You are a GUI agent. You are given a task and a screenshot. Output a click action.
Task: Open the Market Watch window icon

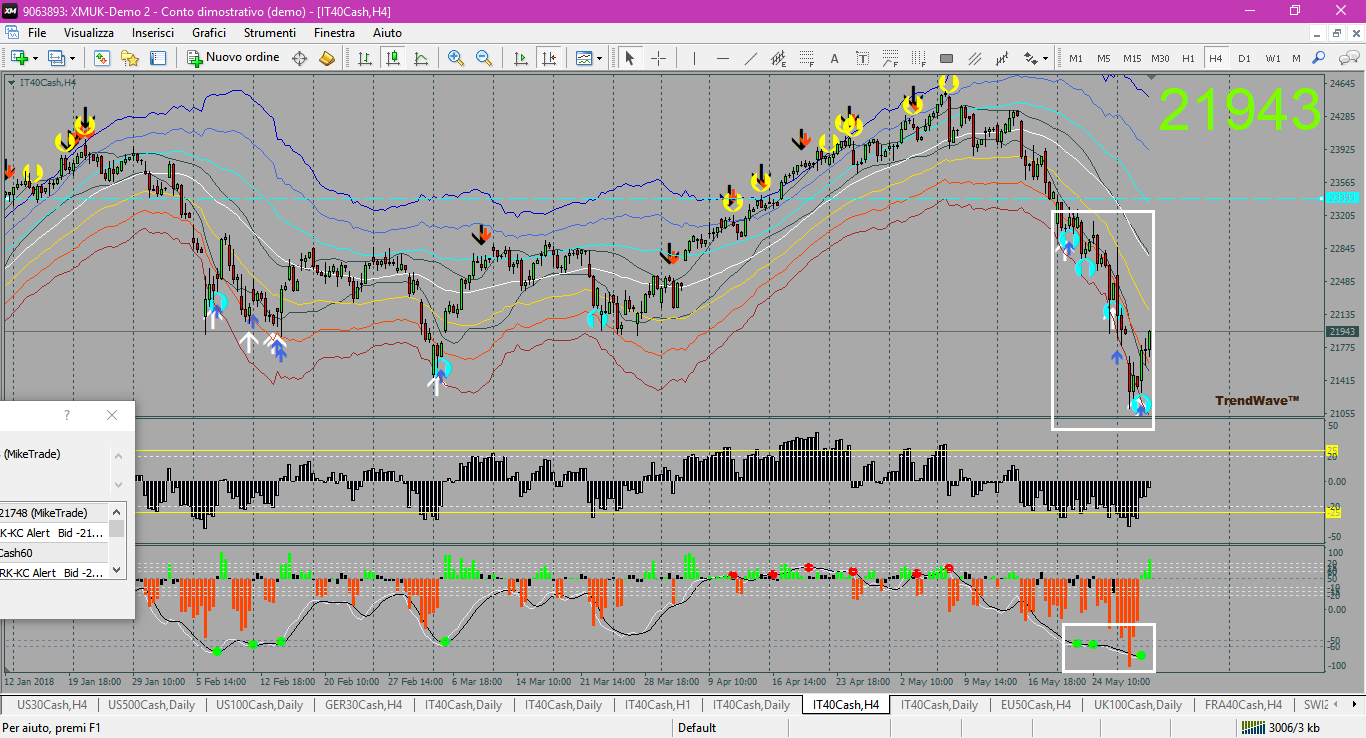coord(102,58)
